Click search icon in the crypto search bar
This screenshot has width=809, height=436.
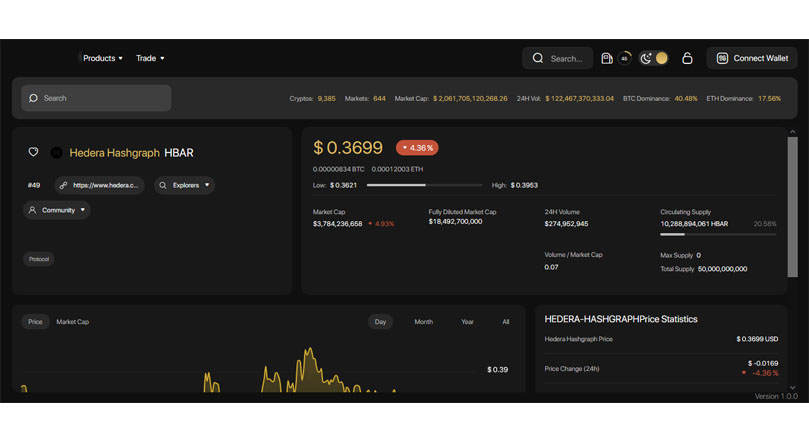[33, 98]
